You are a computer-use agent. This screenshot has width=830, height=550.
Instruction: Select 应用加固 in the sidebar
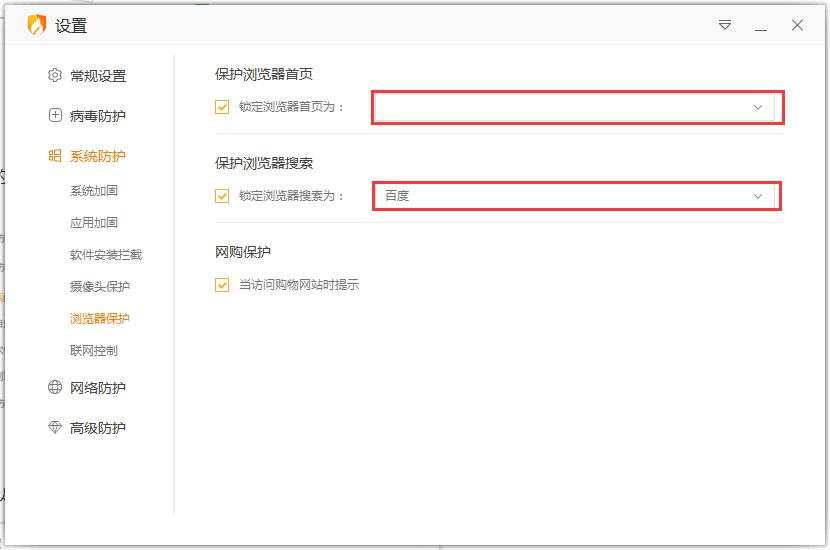point(94,223)
